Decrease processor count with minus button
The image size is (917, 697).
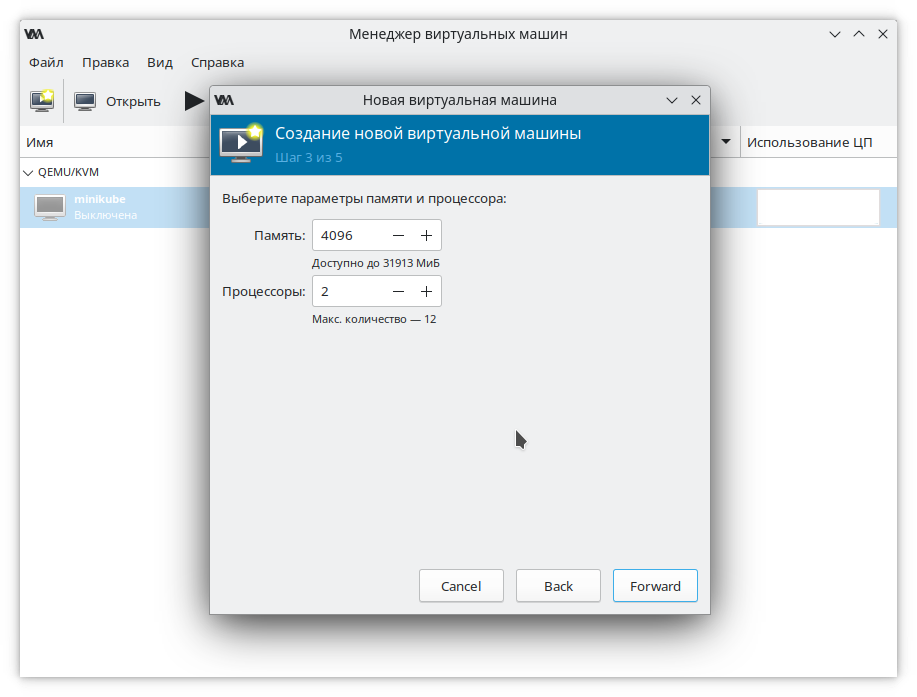click(399, 291)
